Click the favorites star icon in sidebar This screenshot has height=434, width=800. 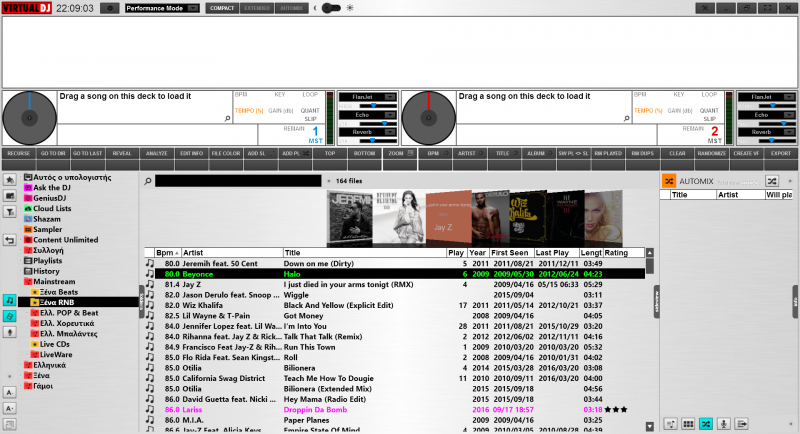coord(9,180)
